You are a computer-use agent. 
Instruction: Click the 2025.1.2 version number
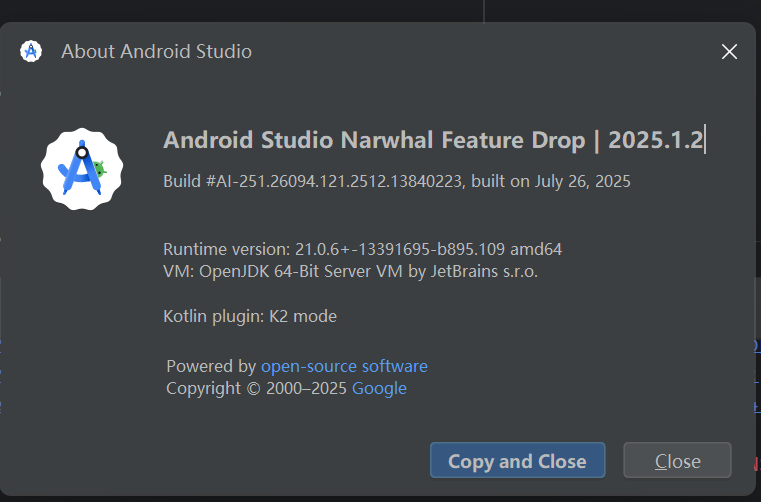point(655,139)
